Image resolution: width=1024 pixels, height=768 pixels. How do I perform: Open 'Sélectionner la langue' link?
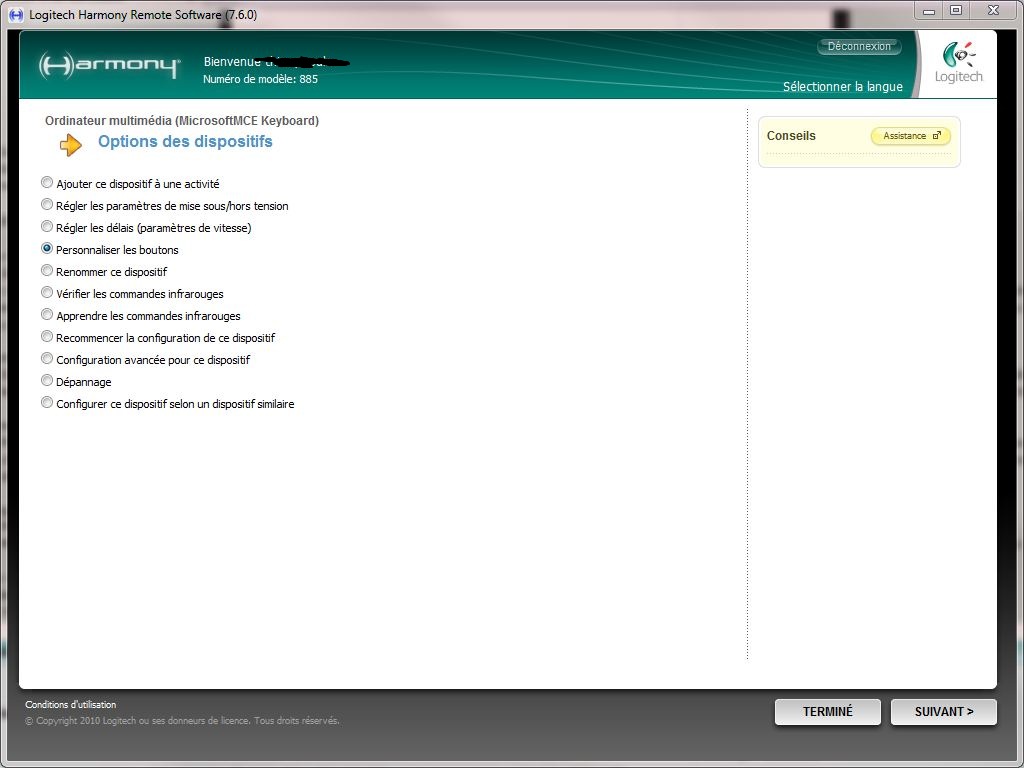click(842, 87)
